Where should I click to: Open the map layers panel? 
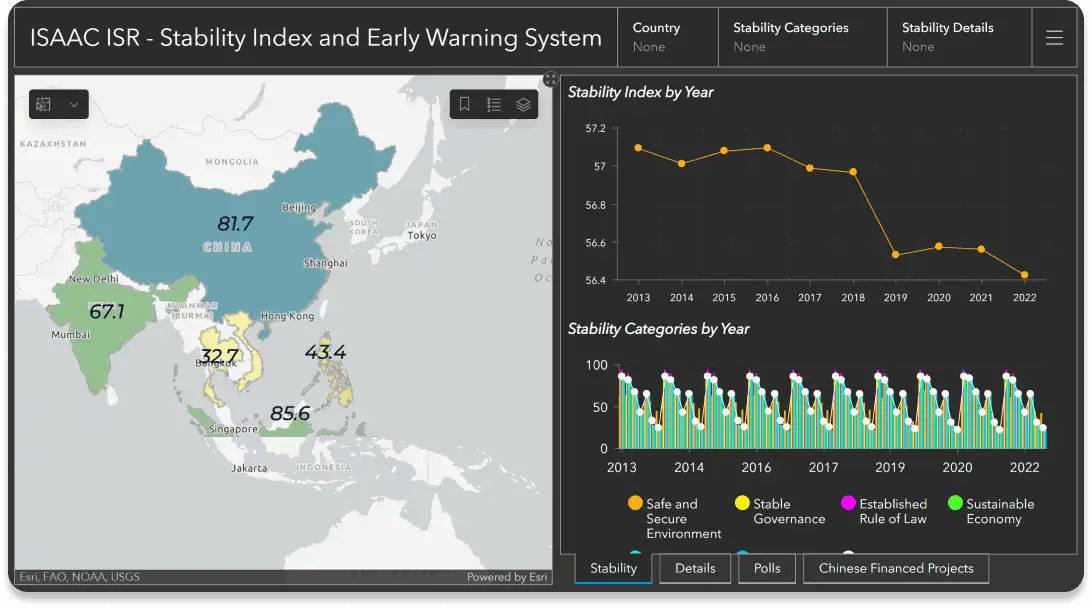[523, 104]
